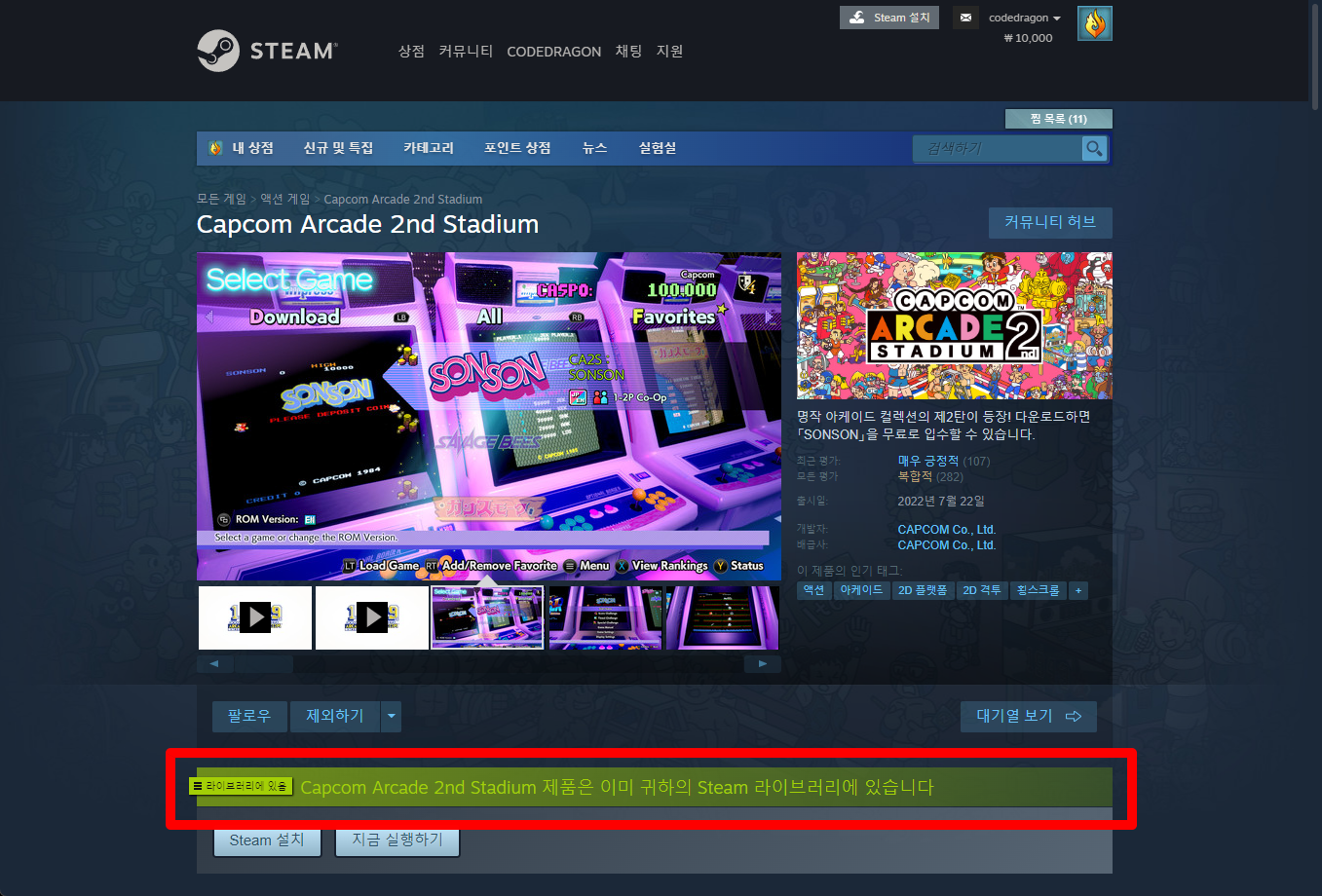Open the 매우 긍정적 recent reviews link
Screen dimensions: 1322x896
[x=928, y=461]
